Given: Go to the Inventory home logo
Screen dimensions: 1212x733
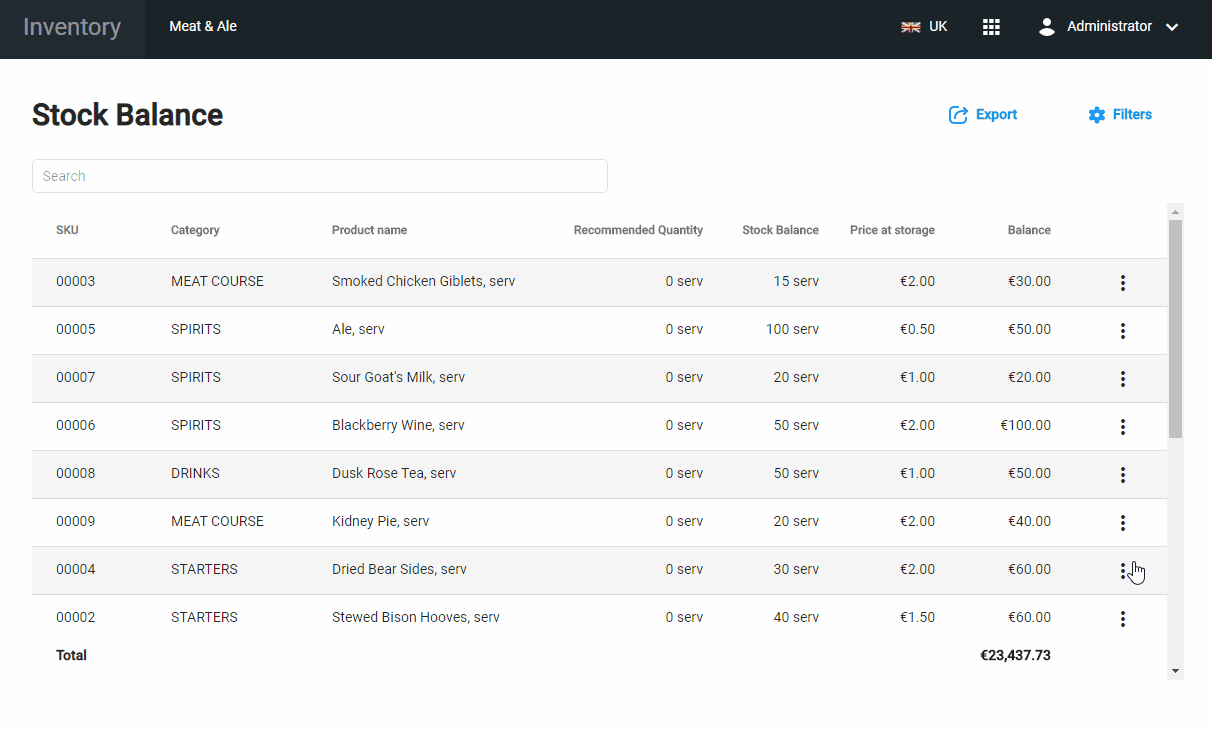Looking at the screenshot, I should coord(72,27).
